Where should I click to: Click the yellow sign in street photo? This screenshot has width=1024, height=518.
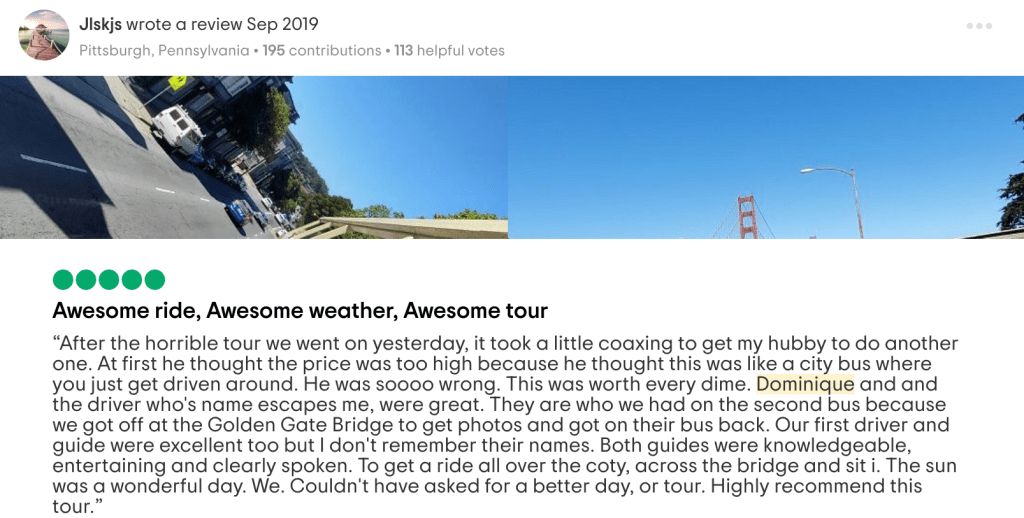pyautogui.click(x=177, y=81)
